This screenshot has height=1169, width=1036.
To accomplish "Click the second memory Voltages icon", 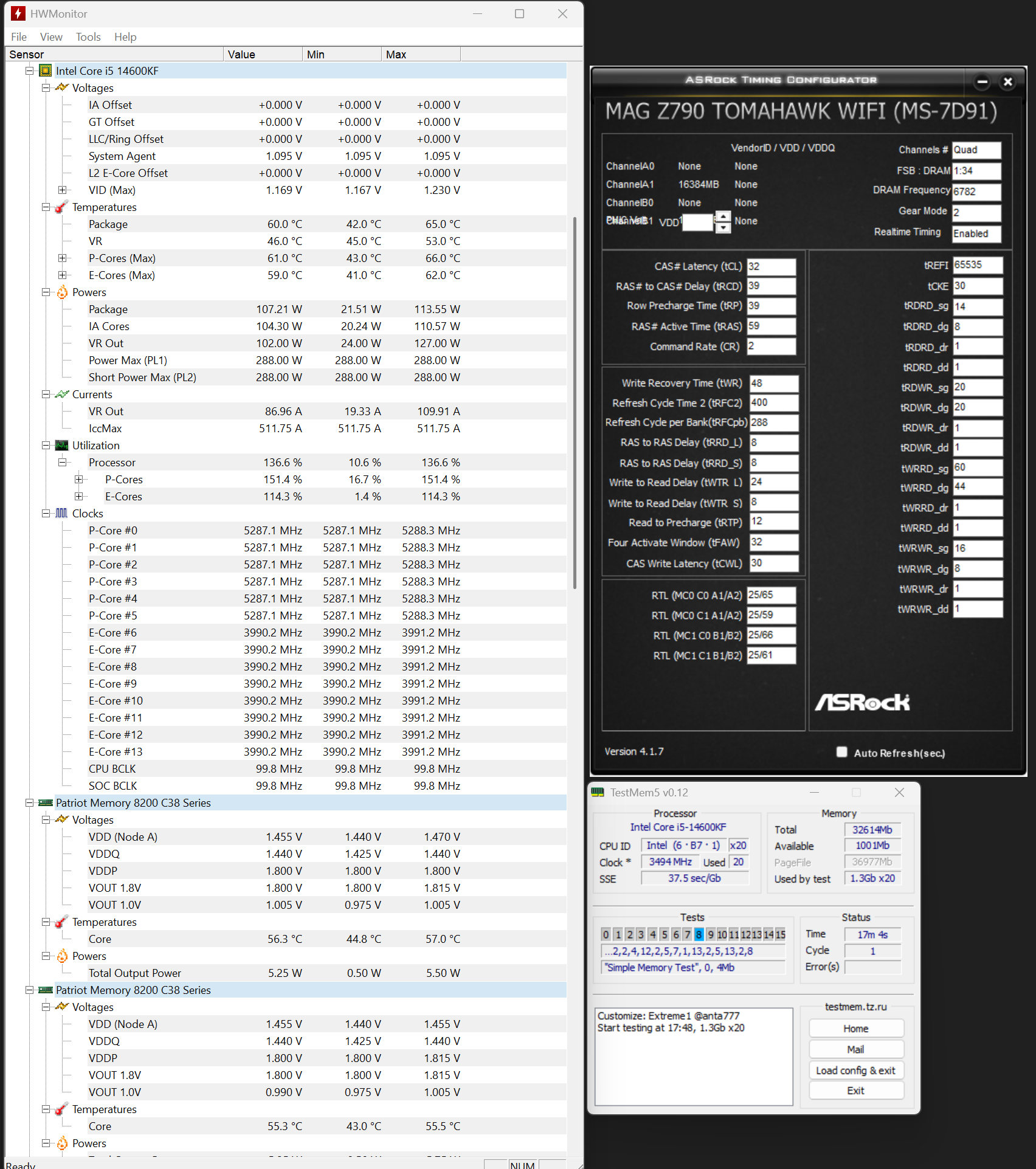I will click(x=62, y=1007).
